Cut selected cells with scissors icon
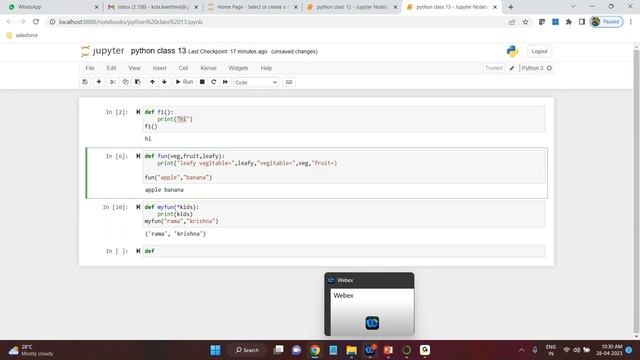This screenshot has height=360, width=640. coord(113,82)
